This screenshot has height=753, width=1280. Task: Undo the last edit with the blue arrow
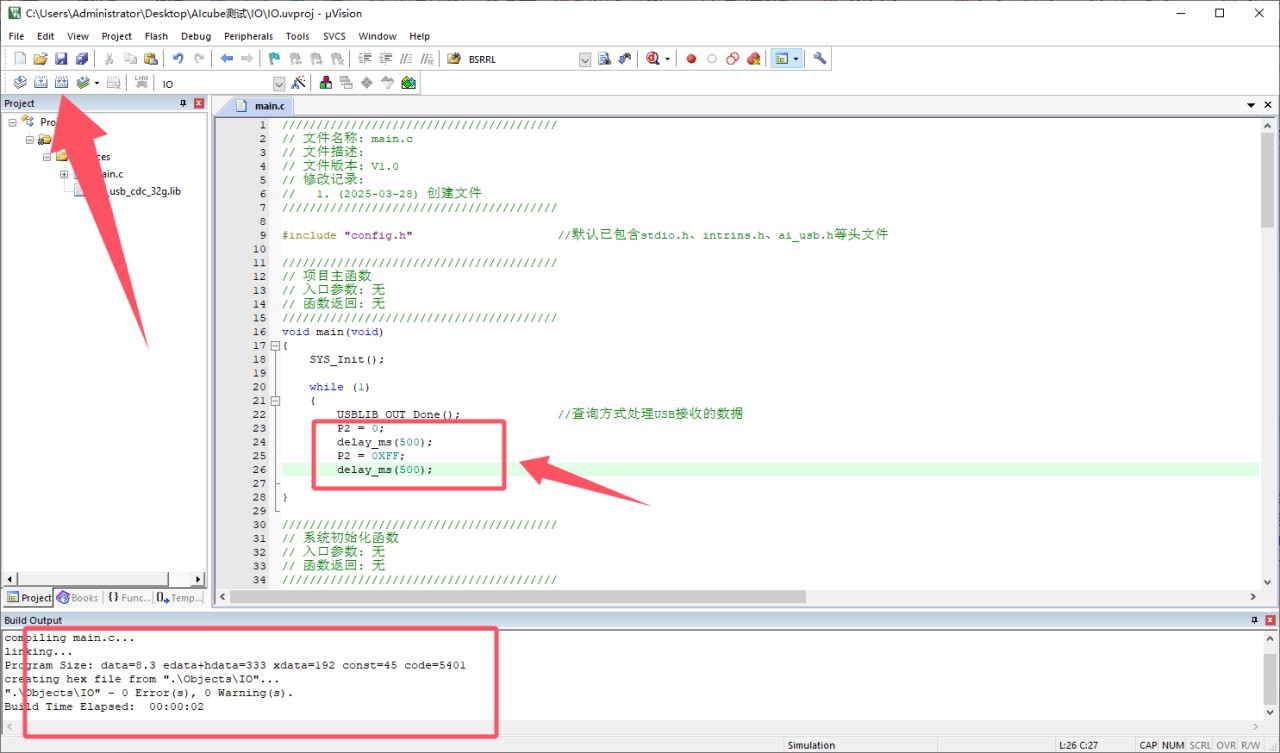[x=178, y=59]
